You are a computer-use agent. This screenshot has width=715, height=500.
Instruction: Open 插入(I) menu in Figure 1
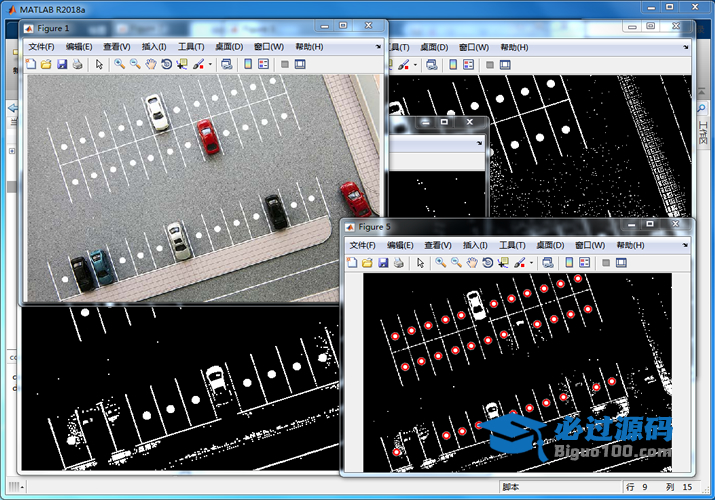[x=154, y=46]
